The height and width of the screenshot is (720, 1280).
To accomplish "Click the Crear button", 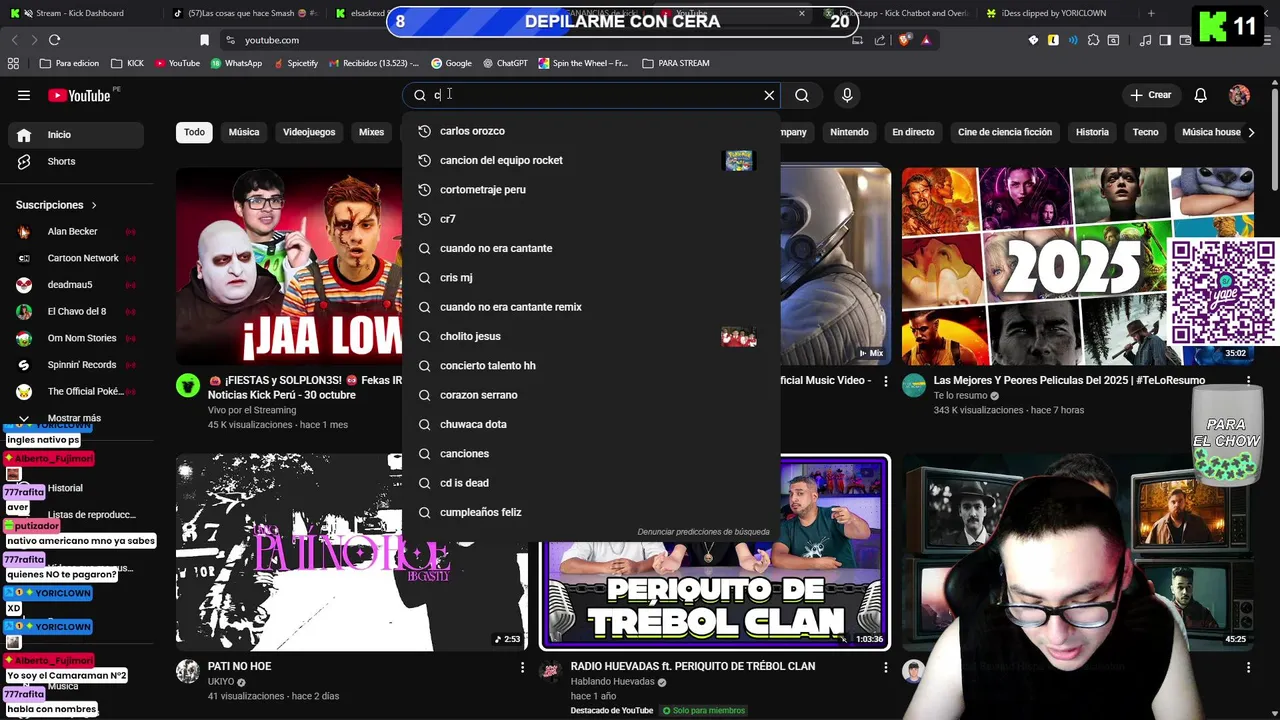I will [1151, 95].
